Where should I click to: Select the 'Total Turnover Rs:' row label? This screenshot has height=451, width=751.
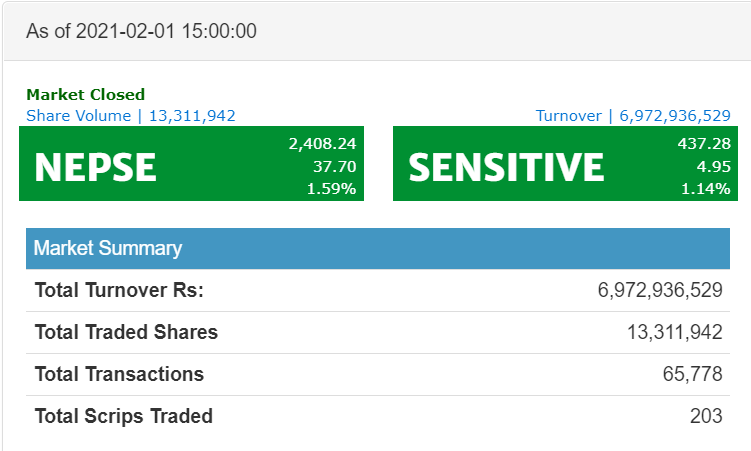coord(119,291)
